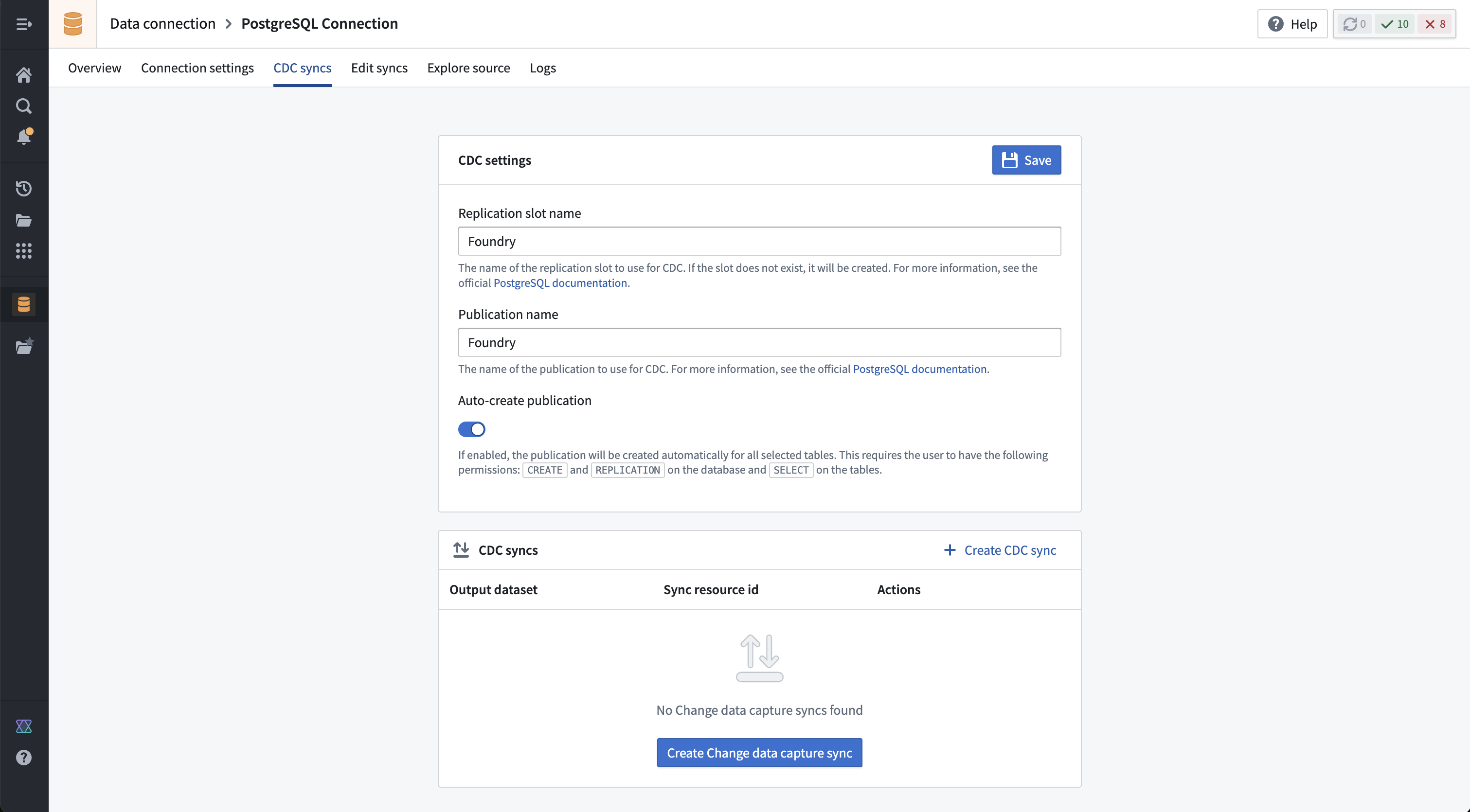Click the Save button in CDC settings

pos(1026,160)
